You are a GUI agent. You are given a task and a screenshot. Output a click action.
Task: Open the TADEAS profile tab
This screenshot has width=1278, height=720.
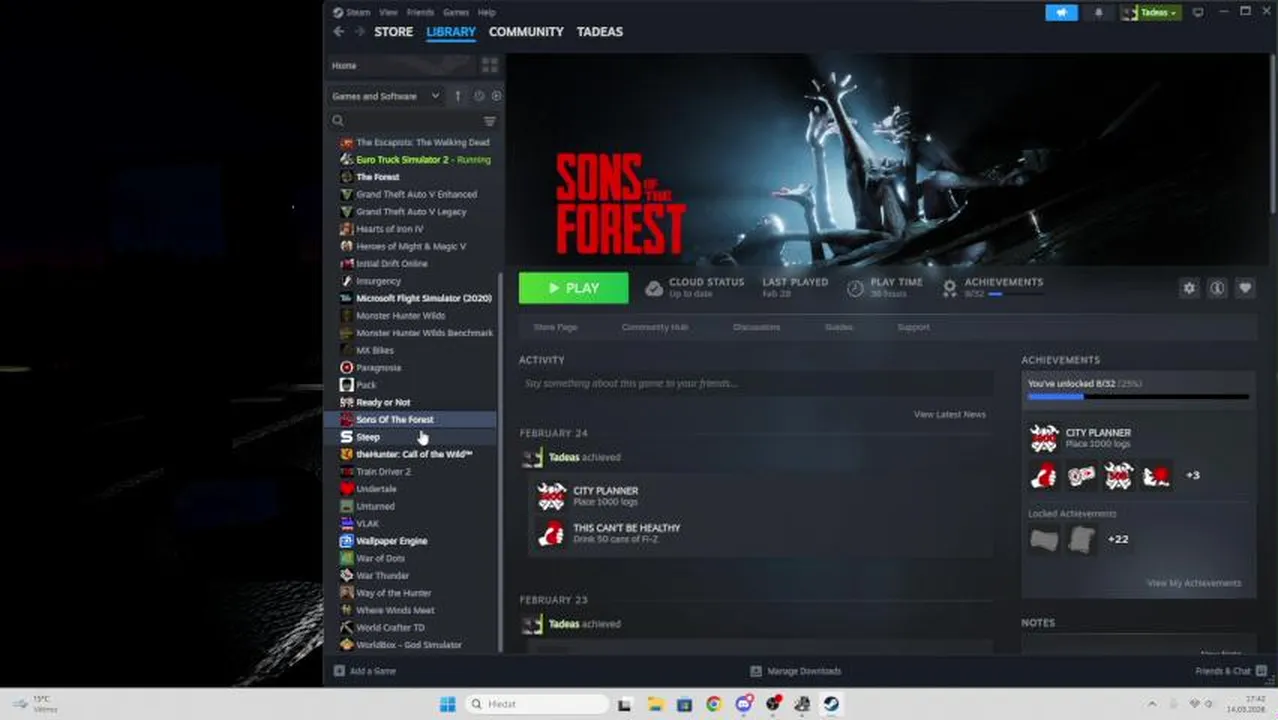599,32
